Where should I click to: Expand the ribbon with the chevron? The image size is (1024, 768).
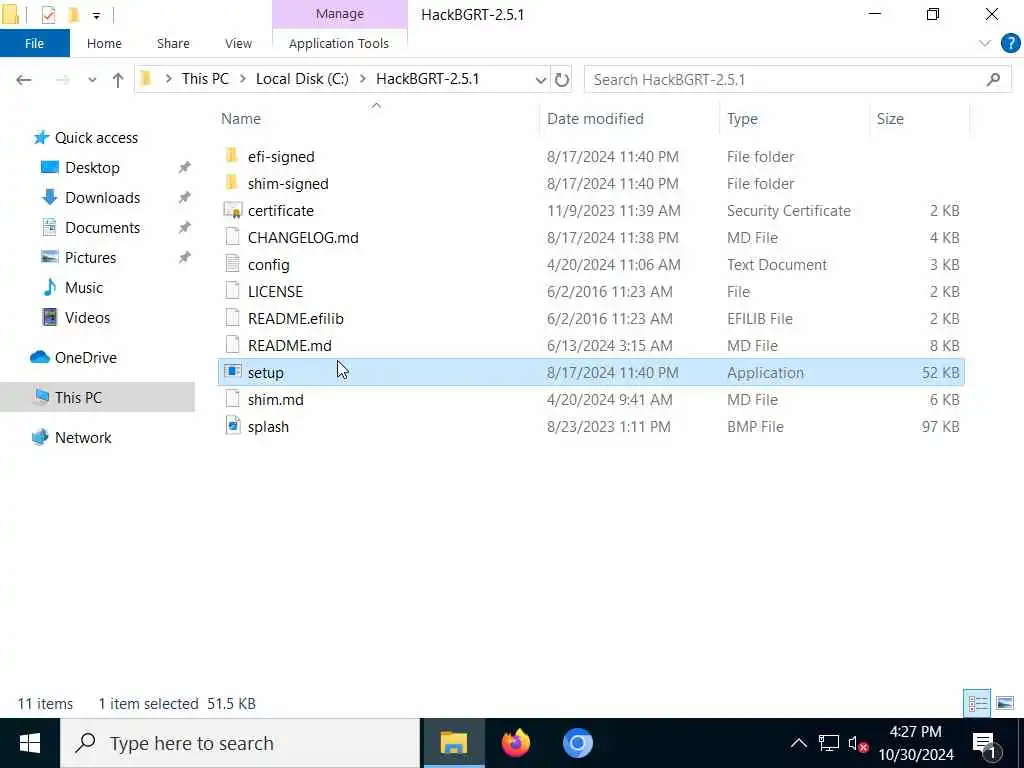point(984,44)
